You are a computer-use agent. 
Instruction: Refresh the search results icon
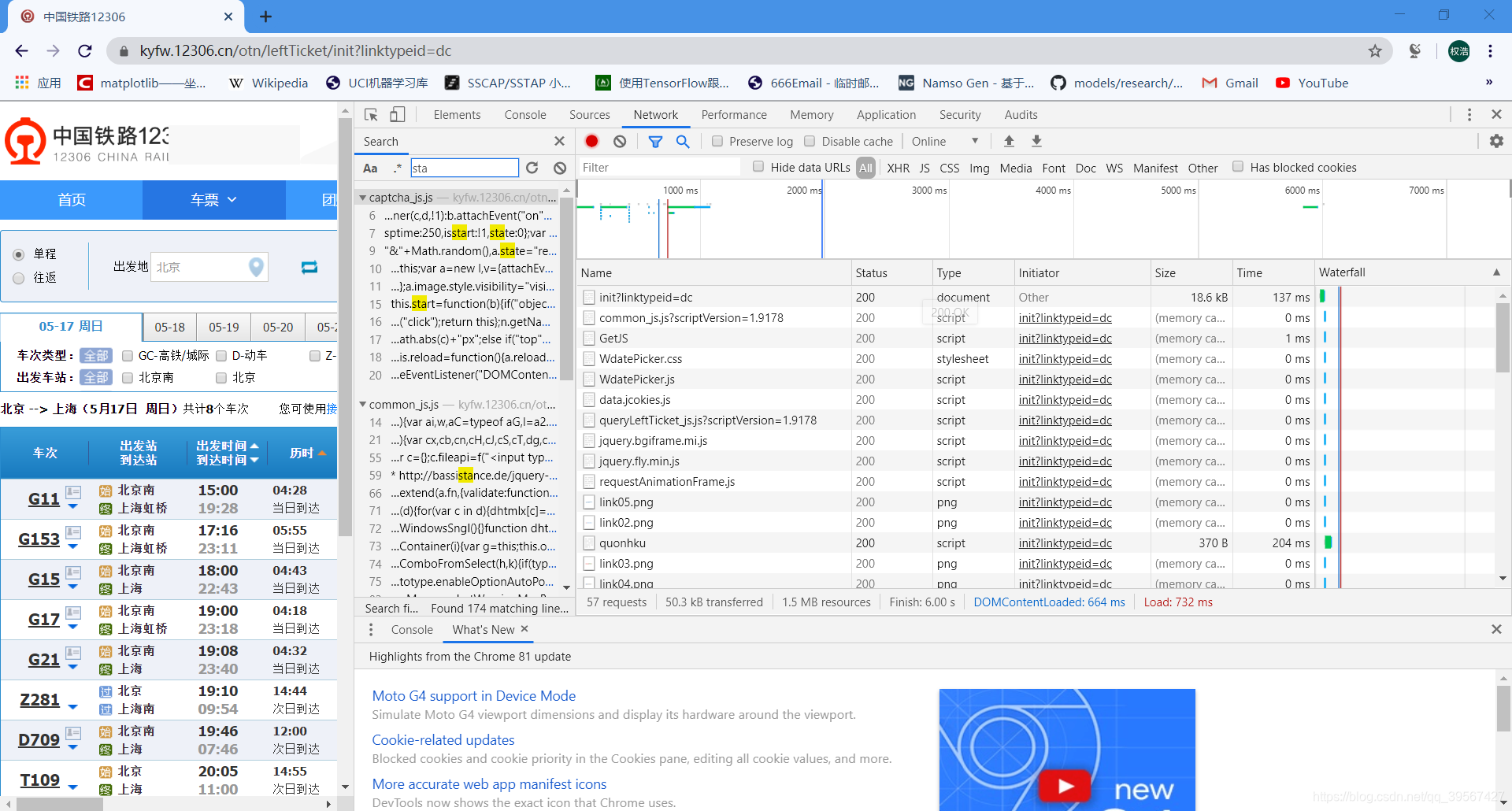[532, 168]
